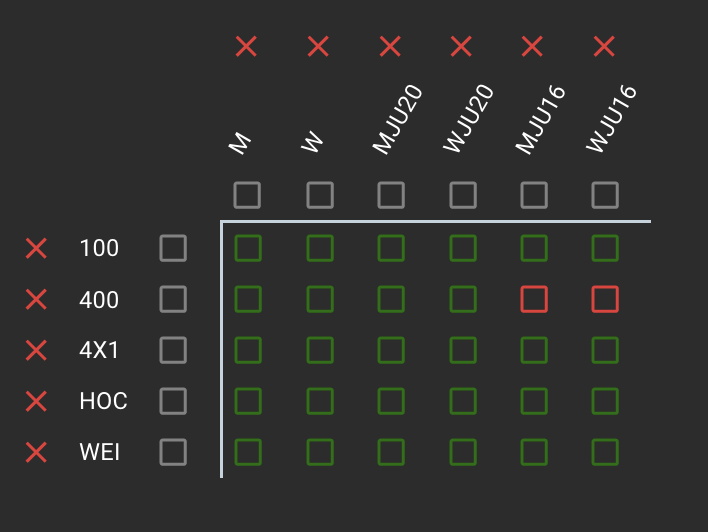
Task: Check the red box at 400 and WJU16
Action: [x=605, y=299]
